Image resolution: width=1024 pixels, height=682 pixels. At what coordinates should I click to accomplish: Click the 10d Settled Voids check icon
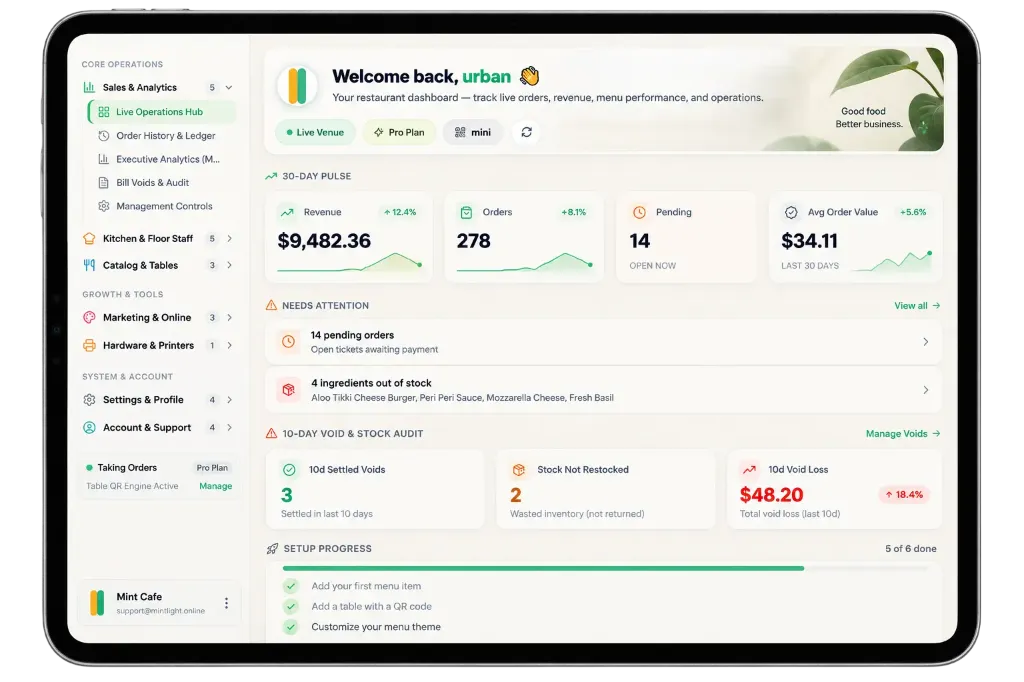[289, 470]
